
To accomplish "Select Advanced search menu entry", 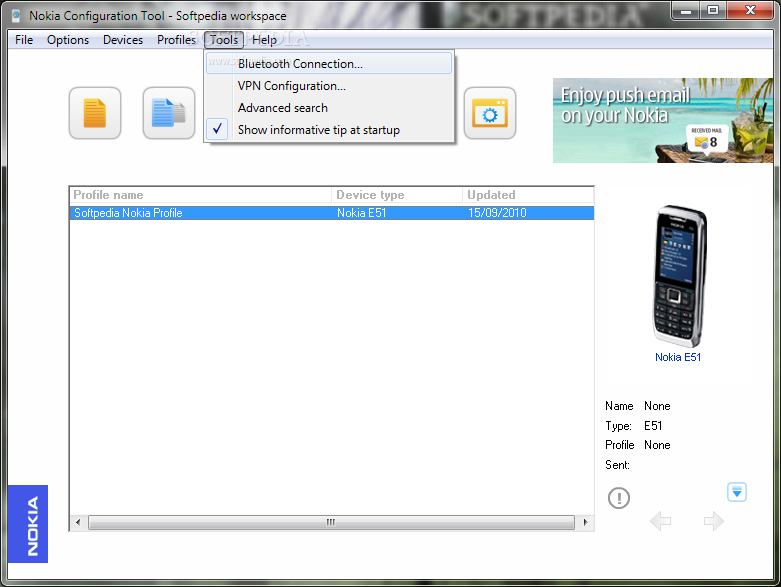I will tap(329, 108).
